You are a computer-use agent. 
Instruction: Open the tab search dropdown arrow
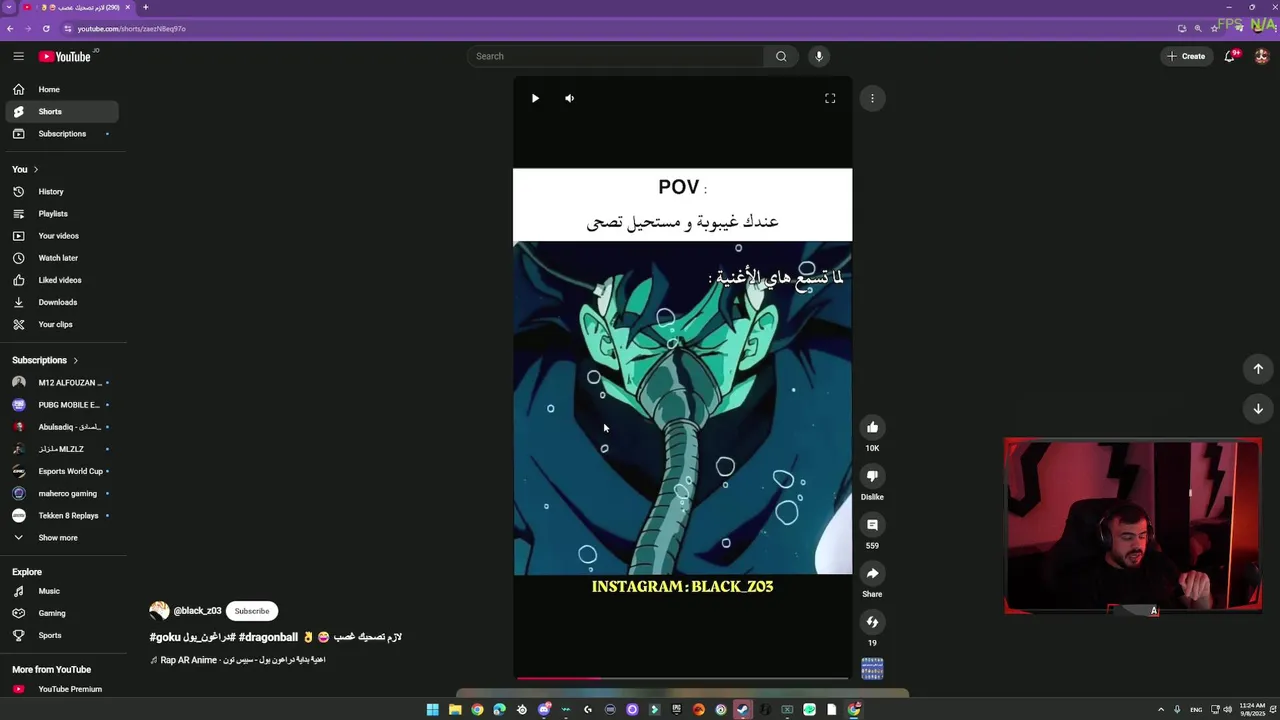tap(9, 7)
